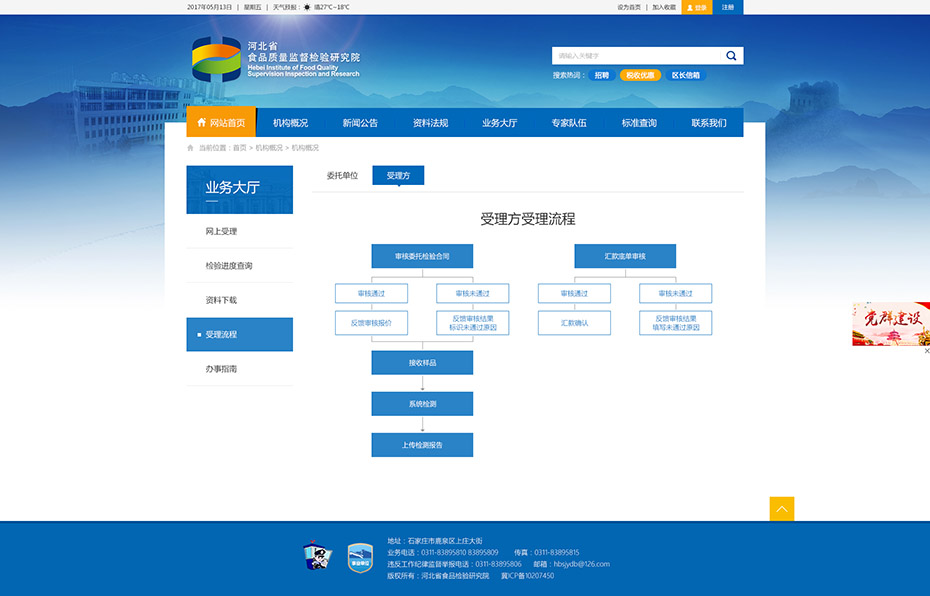
Task: Open 检验进度查询 in the sidebar
Action: click(229, 266)
